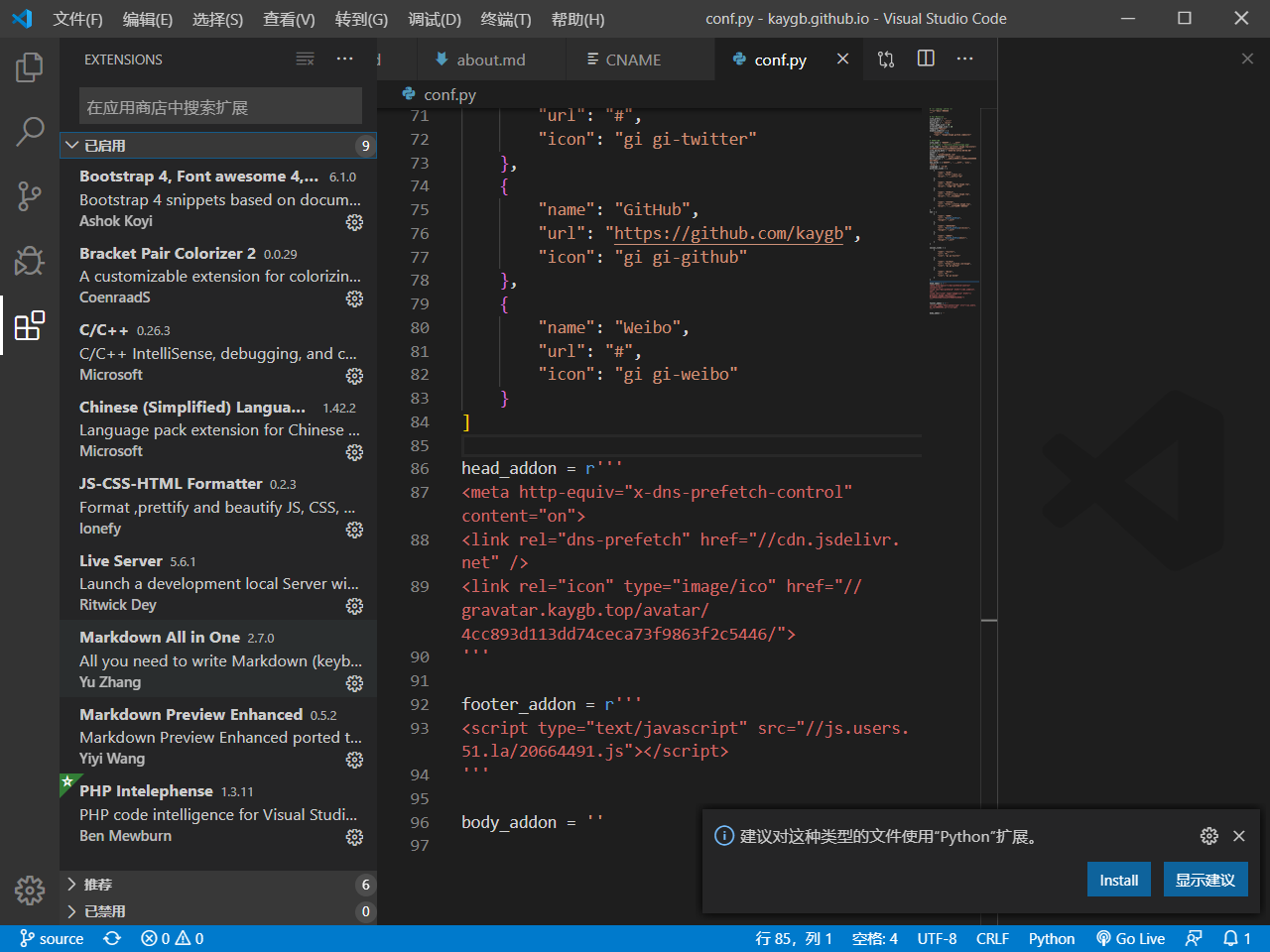Switch to the about.md tab
Image resolution: width=1270 pixels, height=952 pixels.
pyautogui.click(x=490, y=59)
